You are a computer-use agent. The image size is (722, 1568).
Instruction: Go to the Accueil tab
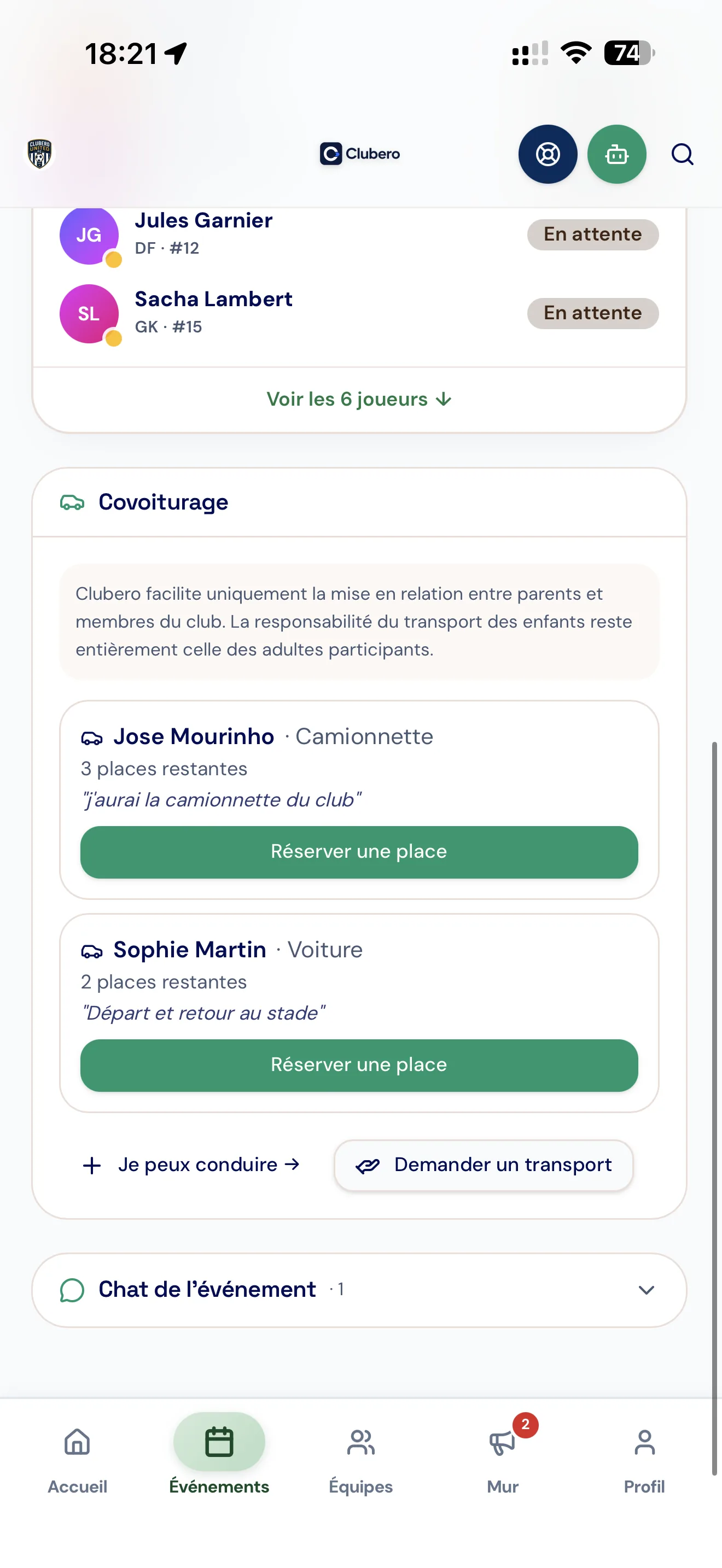(x=77, y=1459)
